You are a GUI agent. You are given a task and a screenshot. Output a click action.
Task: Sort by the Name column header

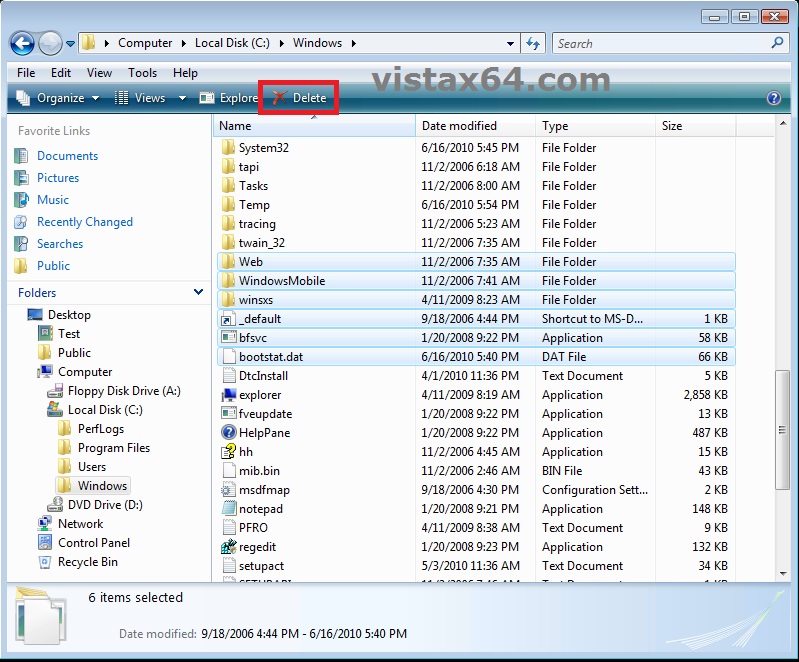coord(314,126)
